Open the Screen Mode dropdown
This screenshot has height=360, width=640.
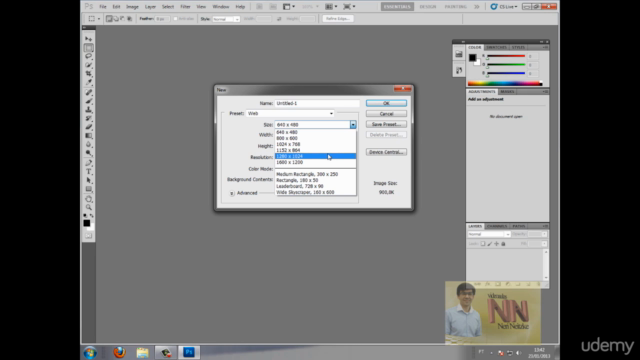(349, 7)
